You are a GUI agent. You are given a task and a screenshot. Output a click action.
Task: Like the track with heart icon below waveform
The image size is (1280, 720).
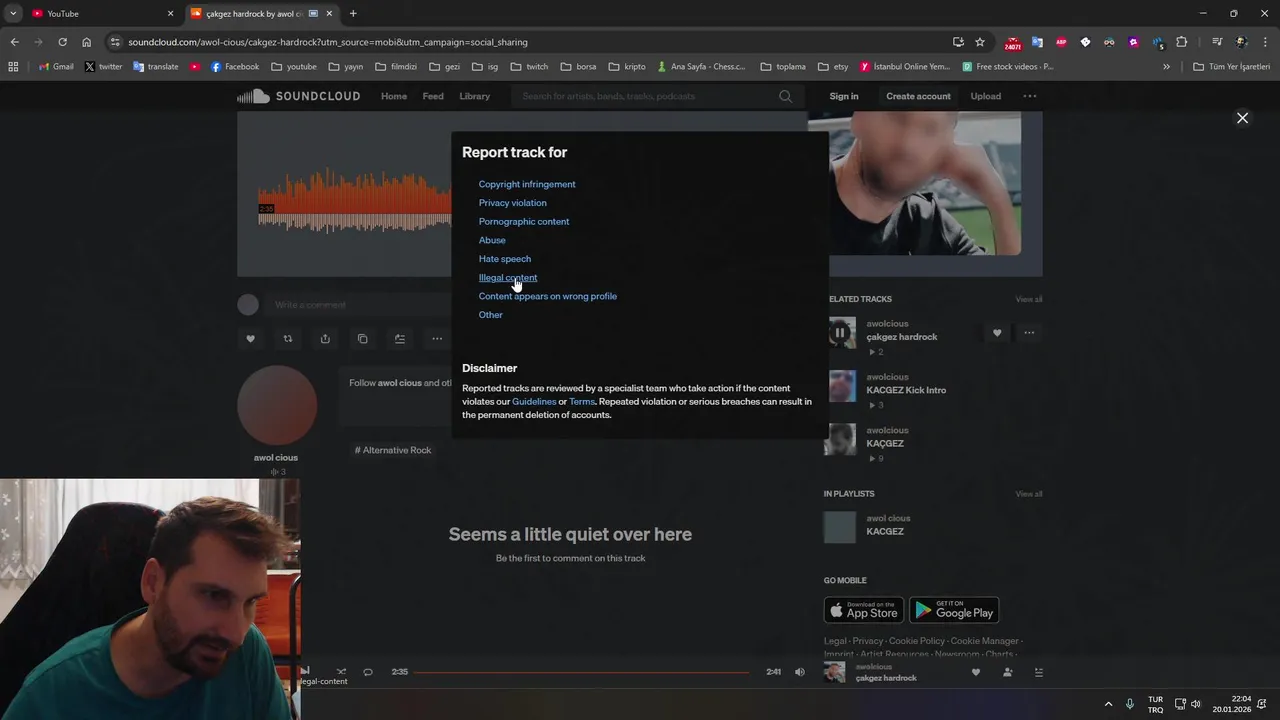coord(250,339)
